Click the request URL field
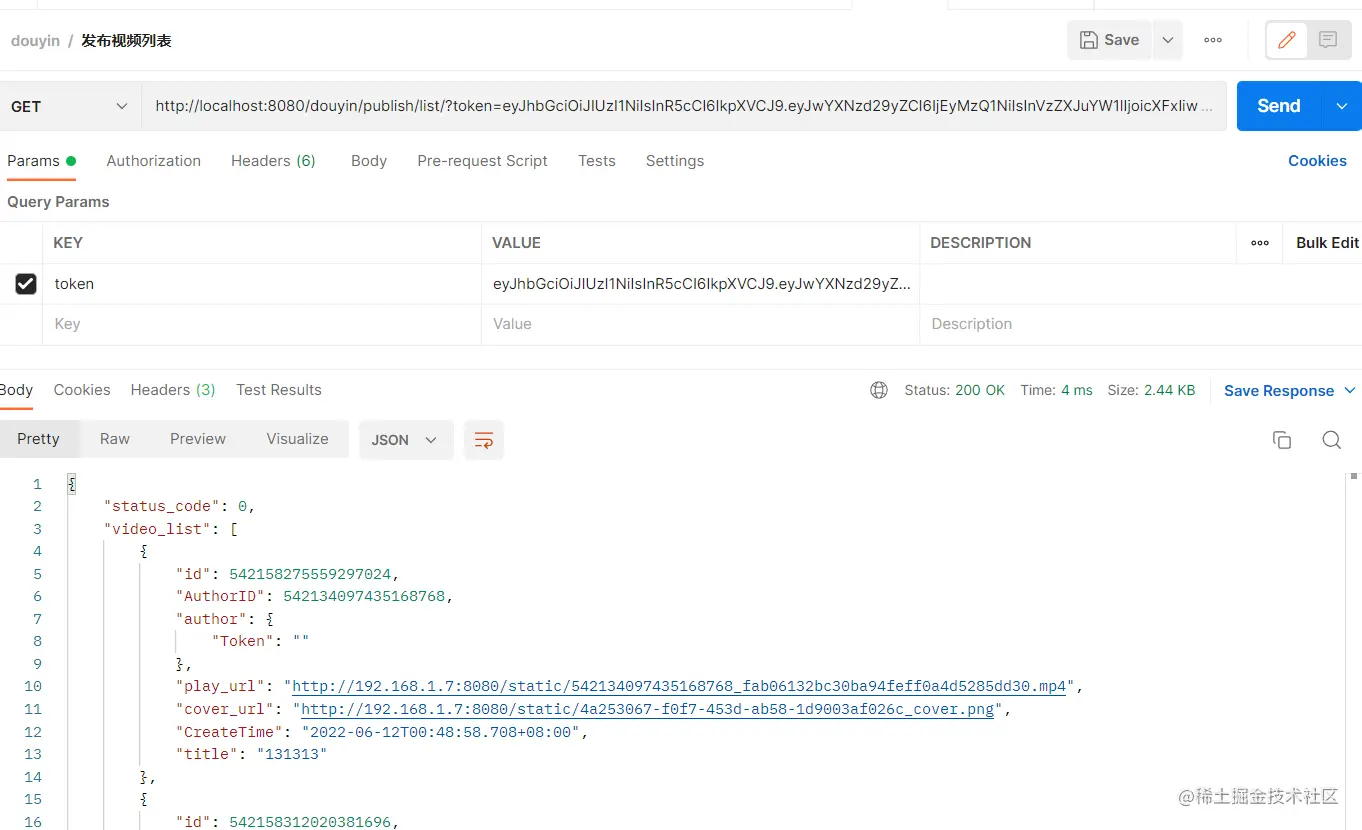This screenshot has height=830, width=1362. pos(684,106)
